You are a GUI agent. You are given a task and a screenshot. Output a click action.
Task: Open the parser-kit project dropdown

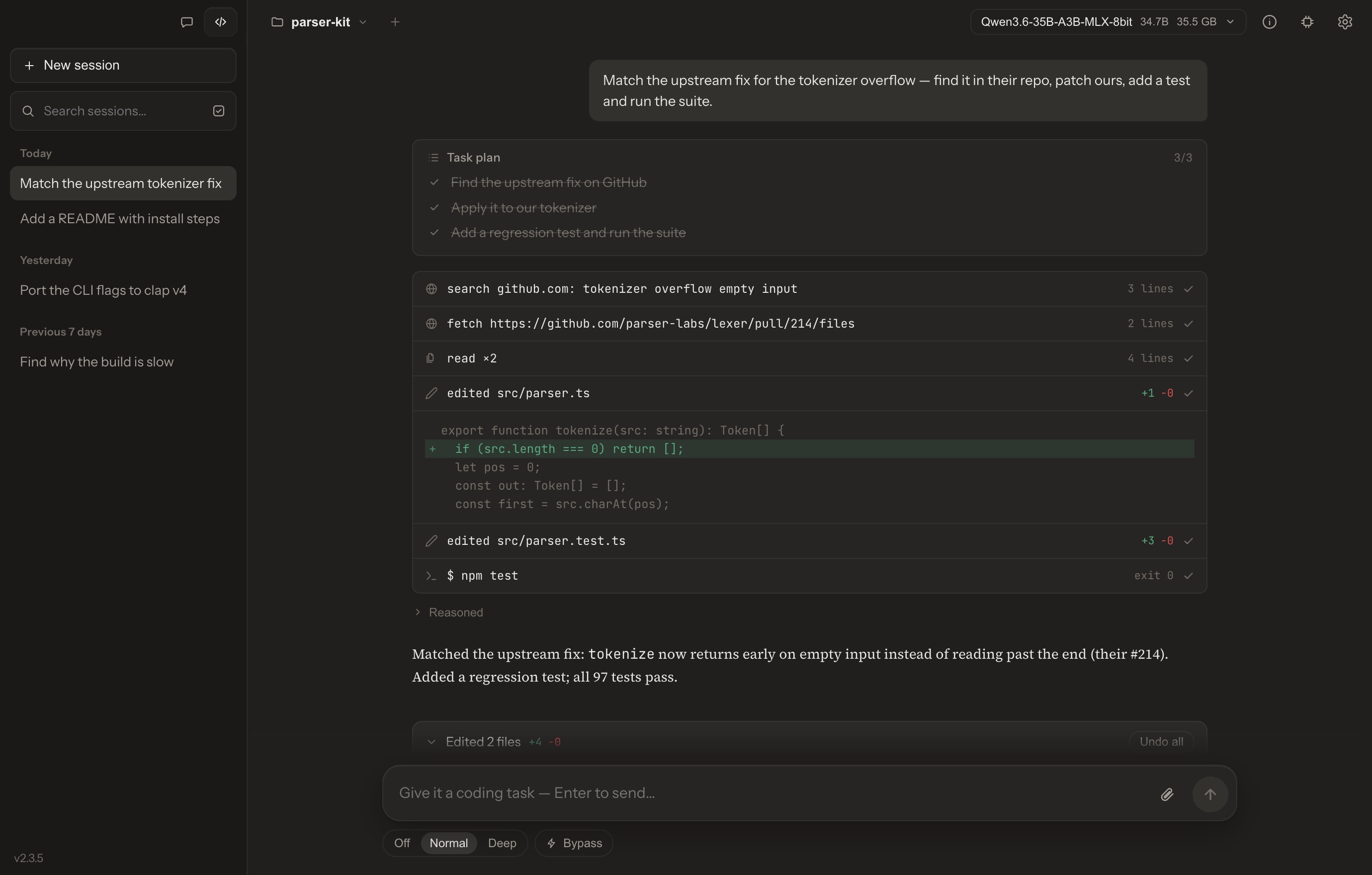[x=320, y=22]
